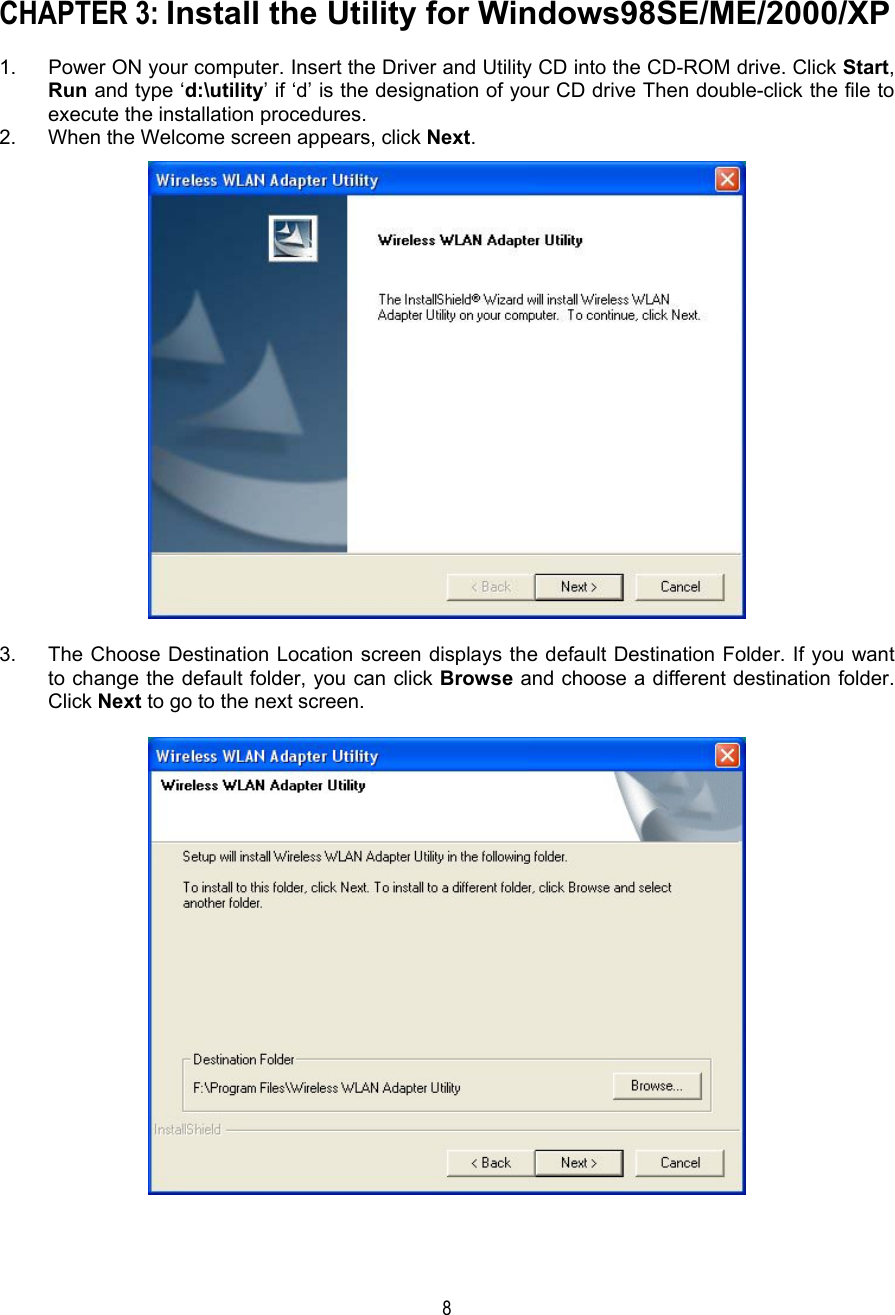
Task: Click the page-curl graphic in the destination dialog
Action: [680, 806]
